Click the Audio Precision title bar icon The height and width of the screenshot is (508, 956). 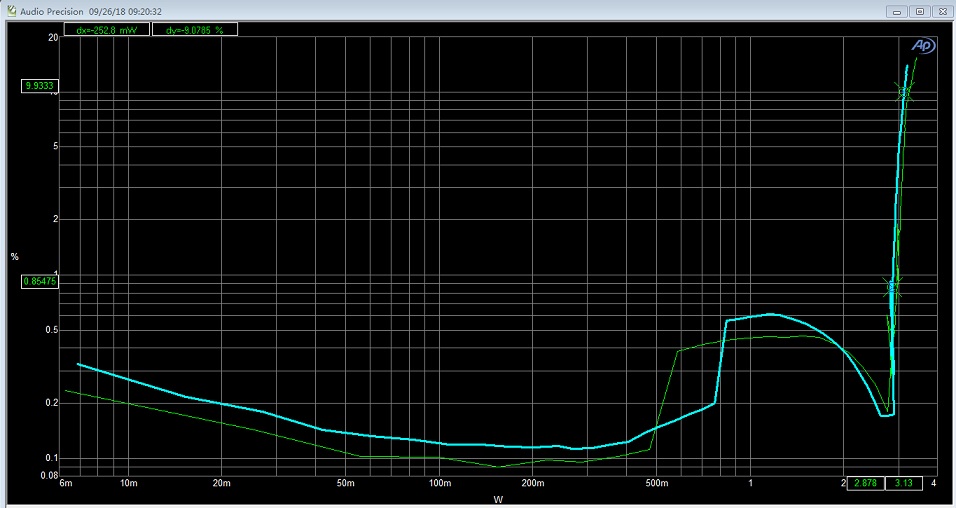coord(9,11)
